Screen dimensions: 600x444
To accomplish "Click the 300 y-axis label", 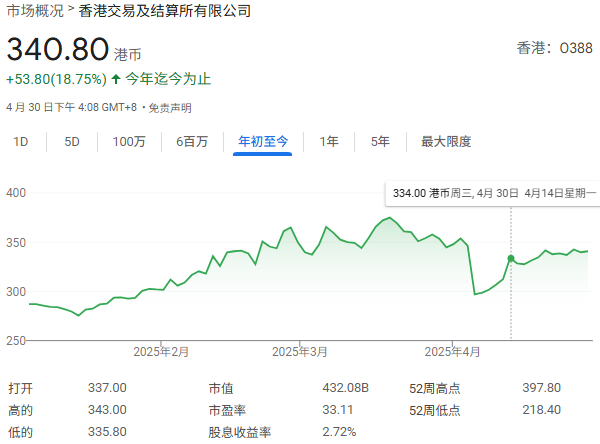I will pyautogui.click(x=16, y=292).
